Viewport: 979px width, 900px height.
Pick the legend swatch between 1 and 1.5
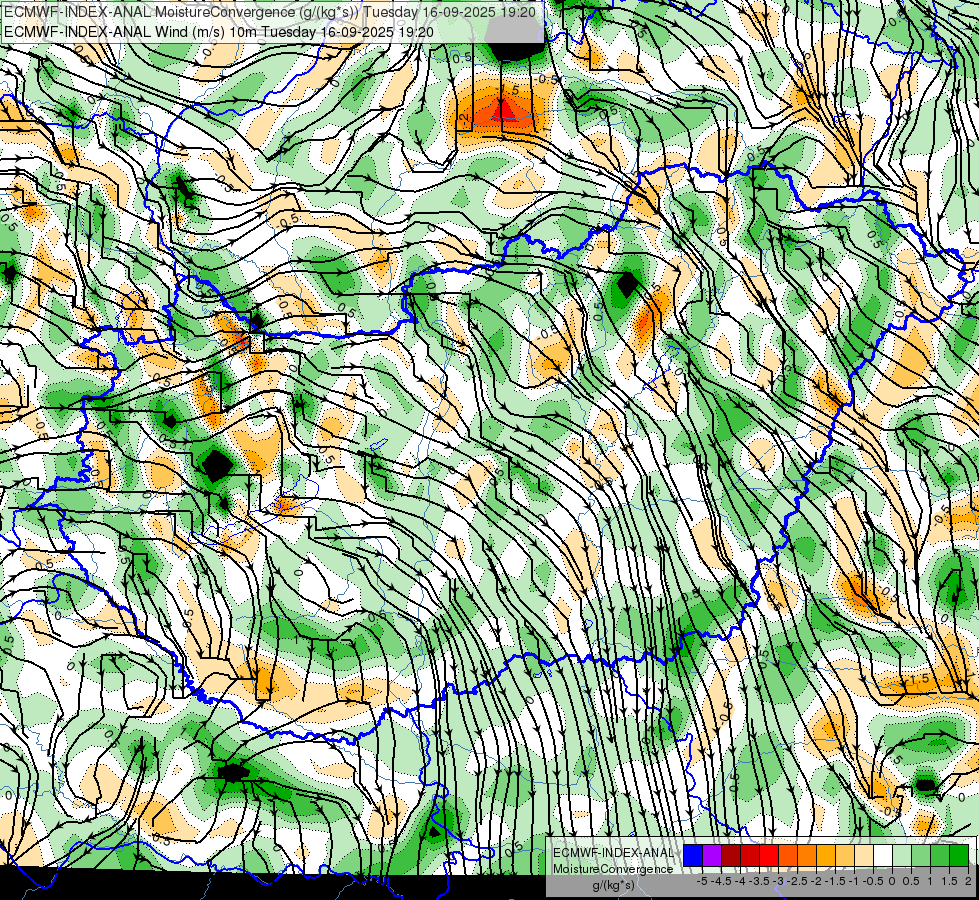click(940, 856)
